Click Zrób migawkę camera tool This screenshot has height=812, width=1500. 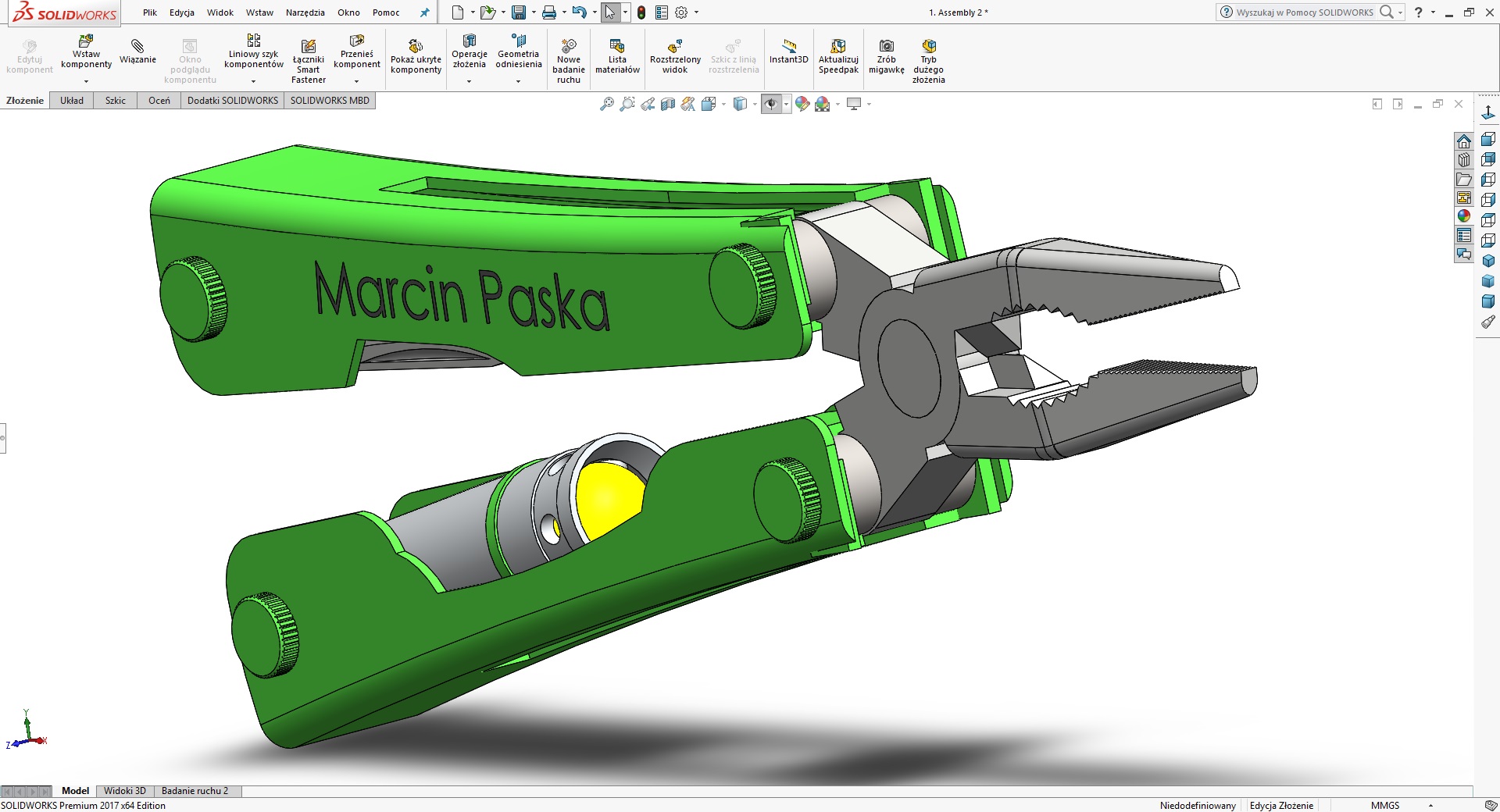pyautogui.click(x=887, y=56)
